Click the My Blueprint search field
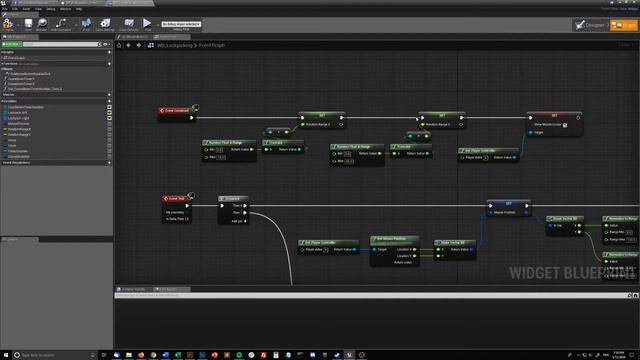Viewport: 640px width, 360px height. pos(60,44)
